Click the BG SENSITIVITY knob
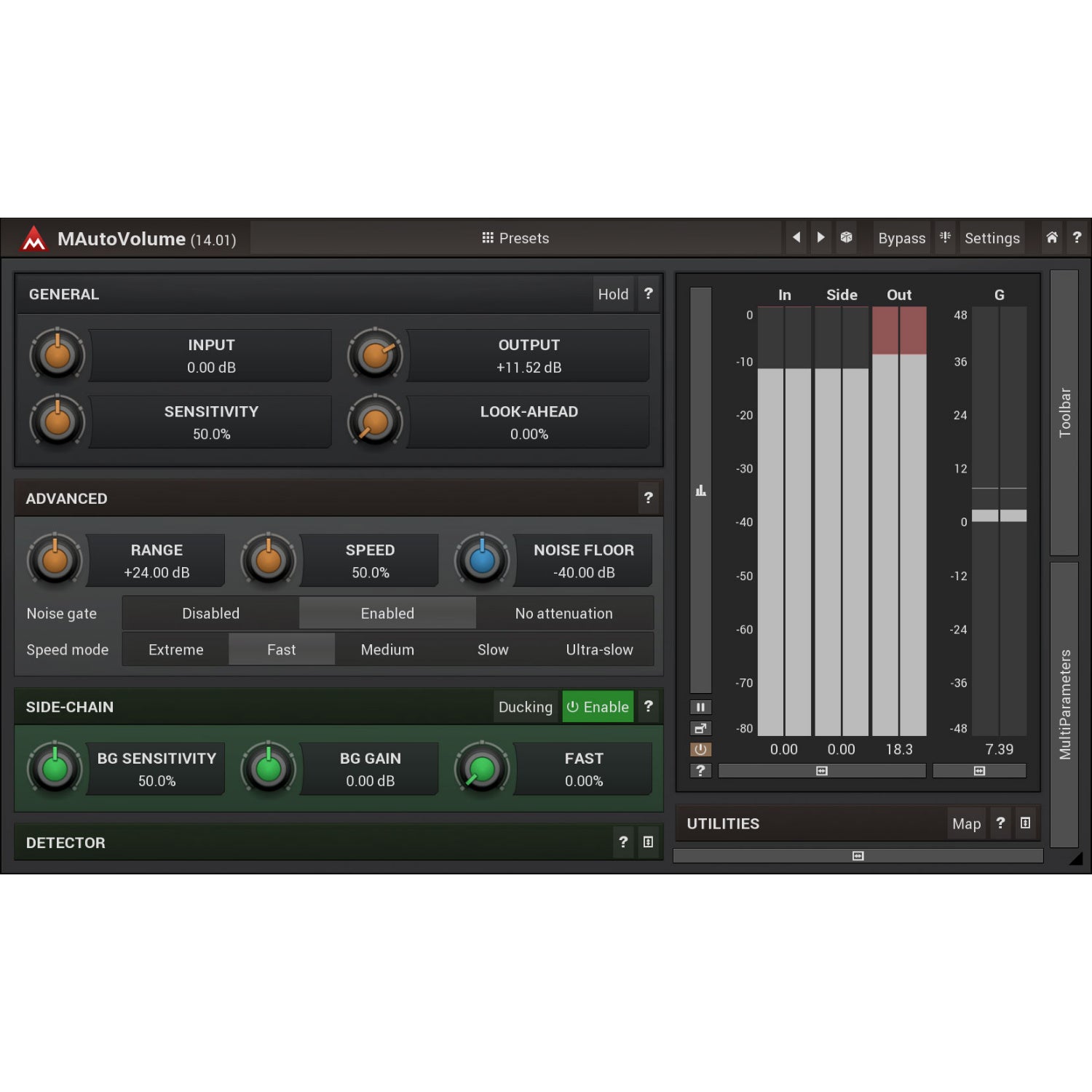 [55, 768]
